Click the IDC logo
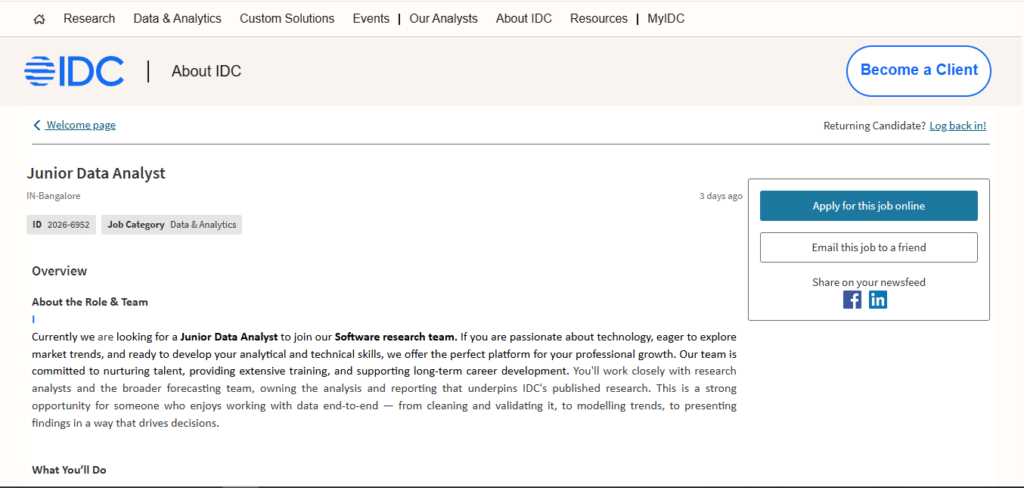Image resolution: width=1024 pixels, height=488 pixels. 74,71
